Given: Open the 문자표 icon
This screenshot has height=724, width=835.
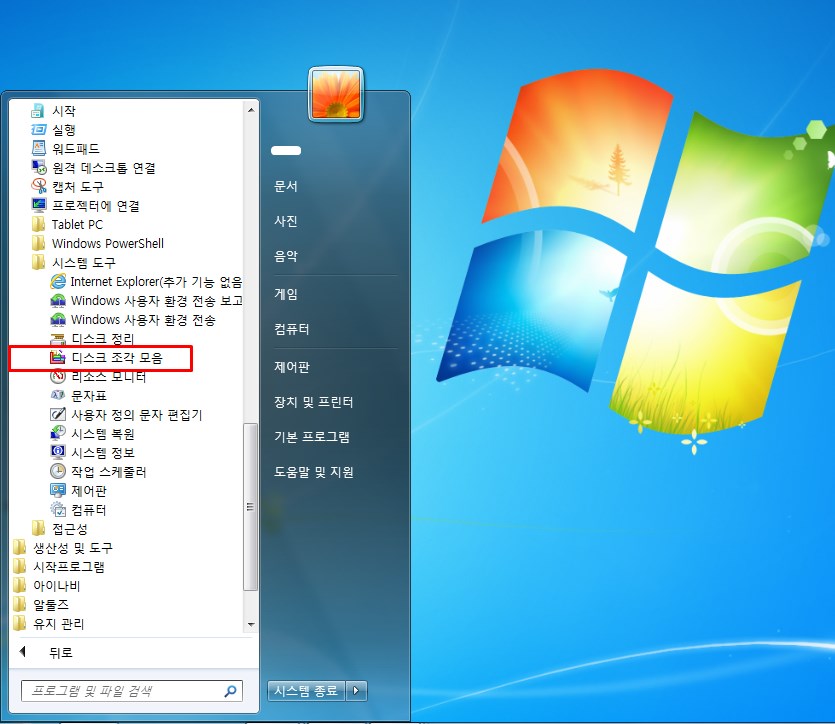Looking at the screenshot, I should click(58, 396).
